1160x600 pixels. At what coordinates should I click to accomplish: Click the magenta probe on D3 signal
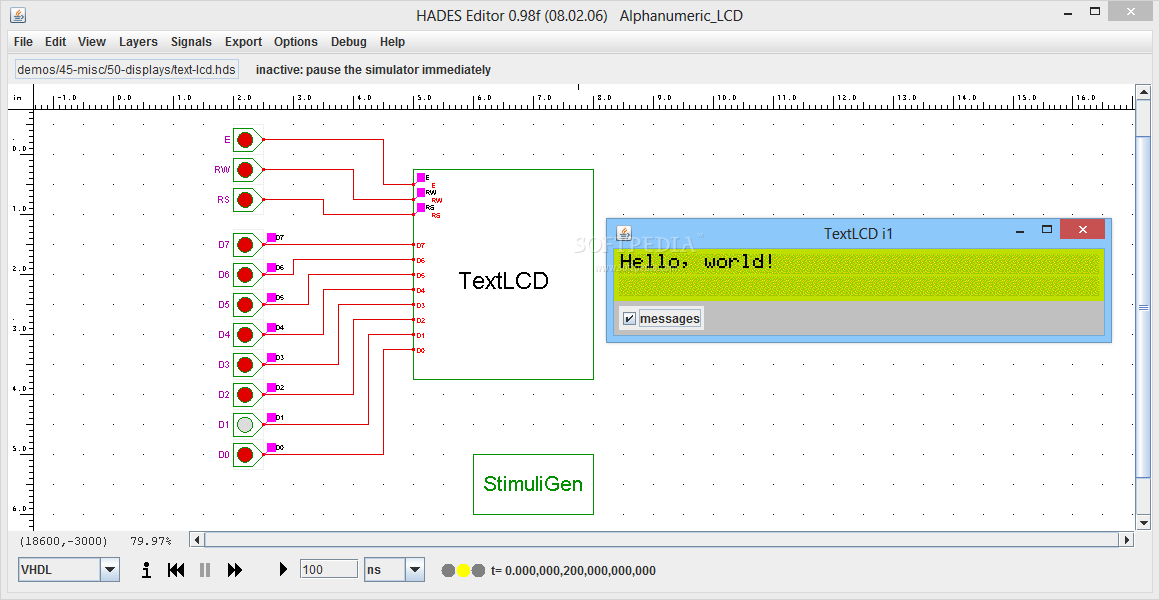pos(271,357)
